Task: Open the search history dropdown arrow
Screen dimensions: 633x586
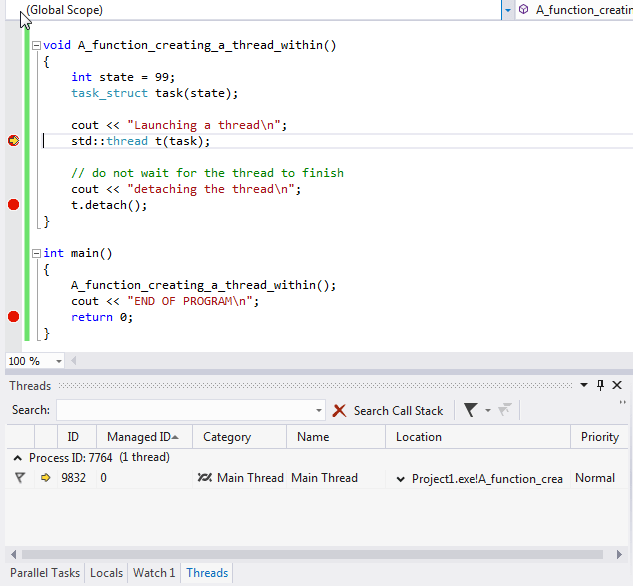Action: [x=319, y=410]
